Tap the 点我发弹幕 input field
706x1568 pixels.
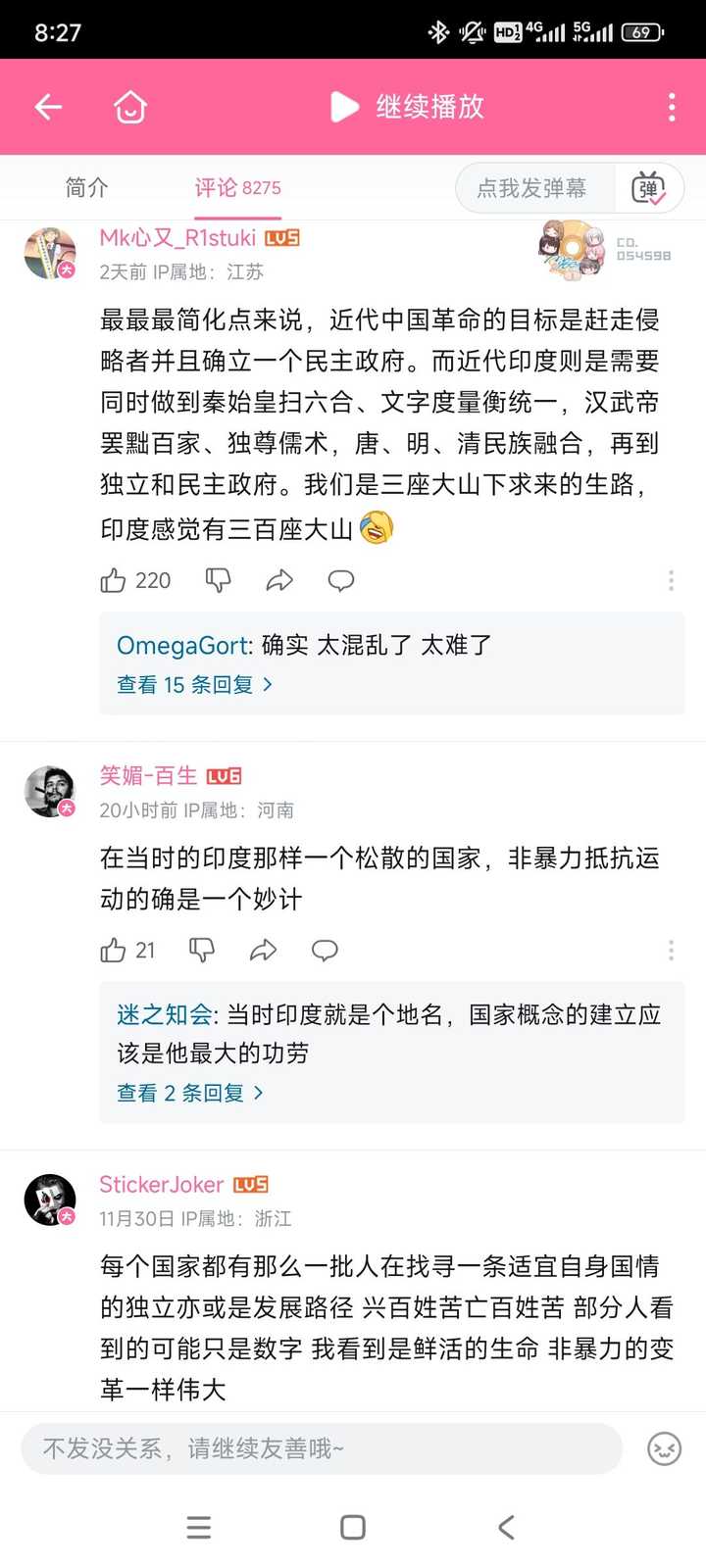531,187
